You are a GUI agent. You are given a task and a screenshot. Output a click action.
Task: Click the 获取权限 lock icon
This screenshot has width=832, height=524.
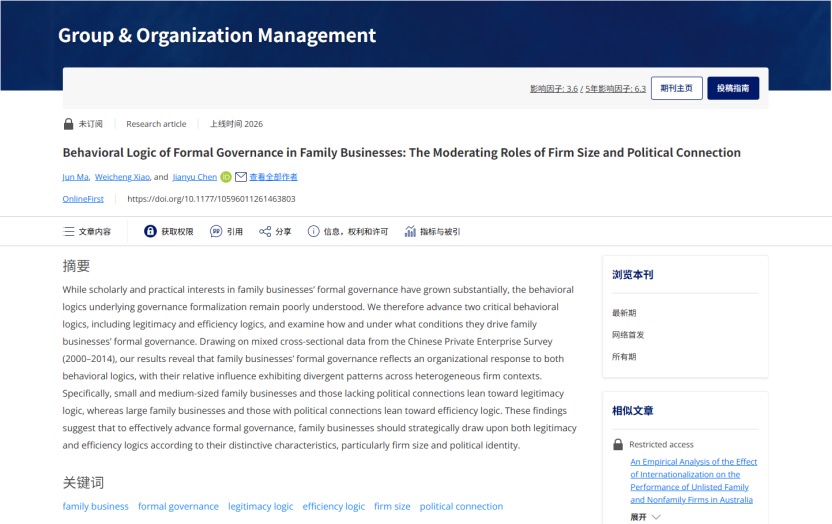(x=150, y=231)
